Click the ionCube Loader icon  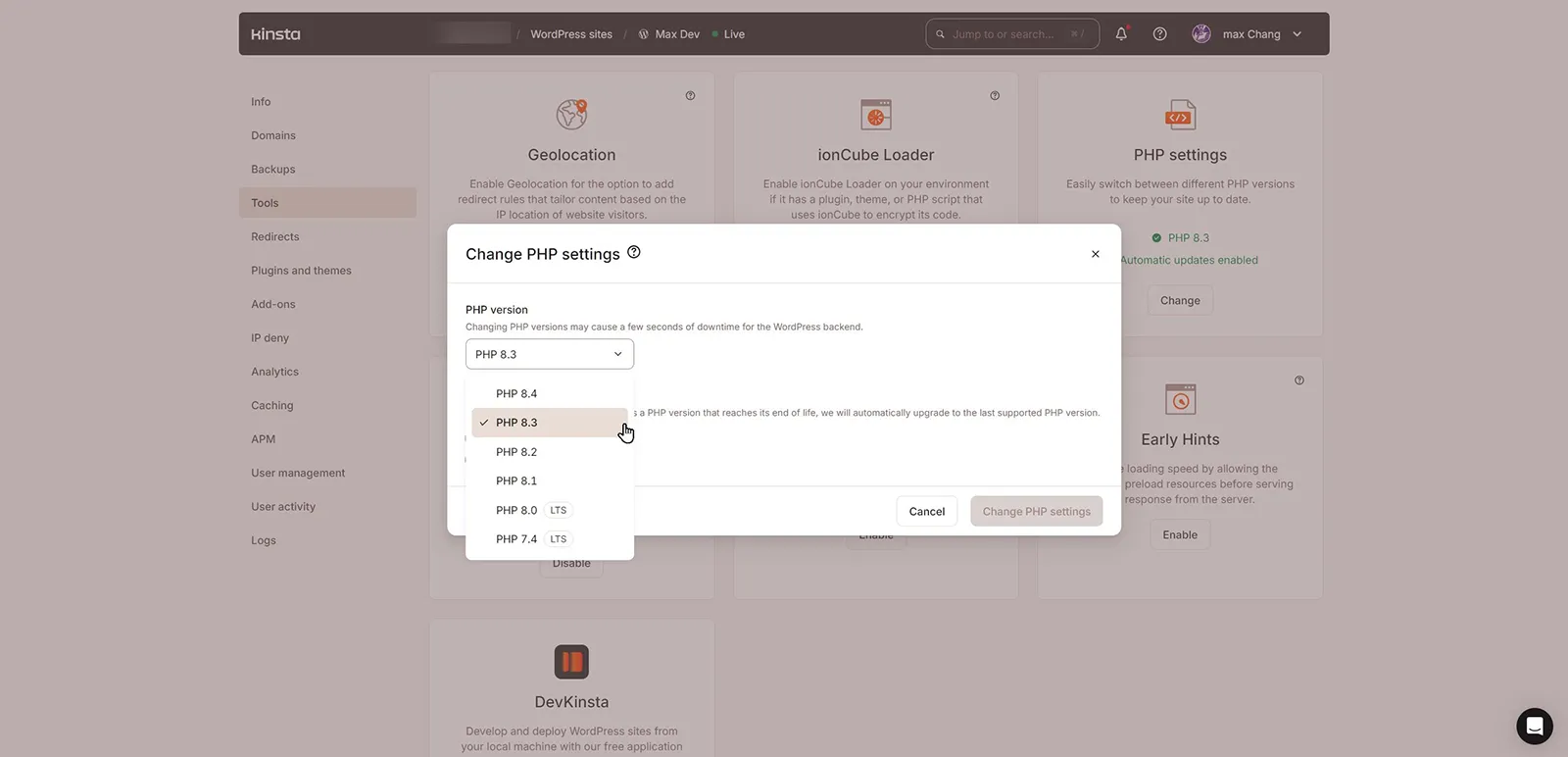(x=876, y=115)
